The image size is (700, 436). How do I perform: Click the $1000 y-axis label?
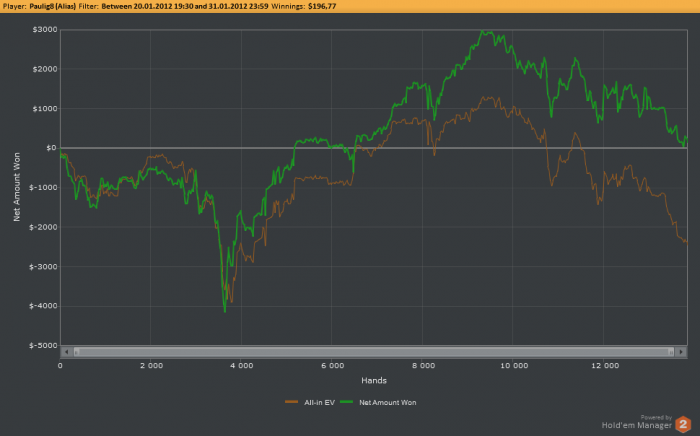(45, 108)
